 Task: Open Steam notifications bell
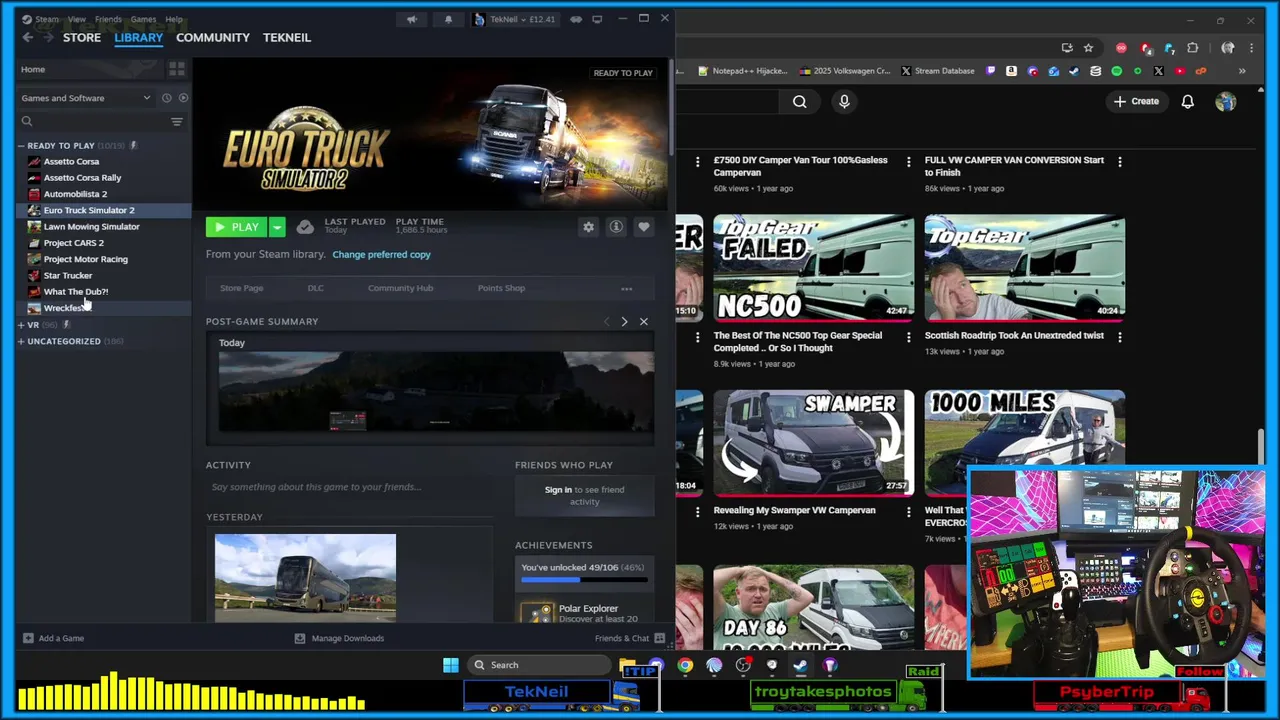click(x=448, y=19)
